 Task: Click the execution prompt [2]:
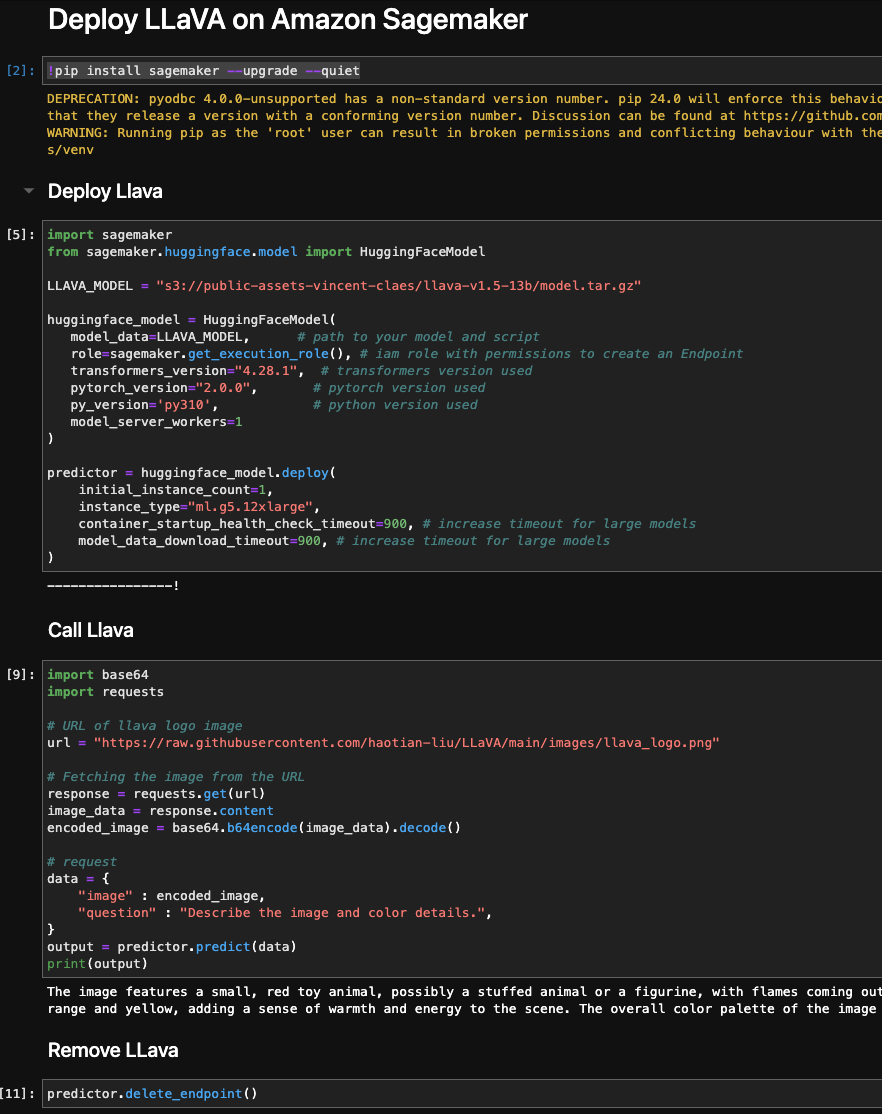pos(21,70)
